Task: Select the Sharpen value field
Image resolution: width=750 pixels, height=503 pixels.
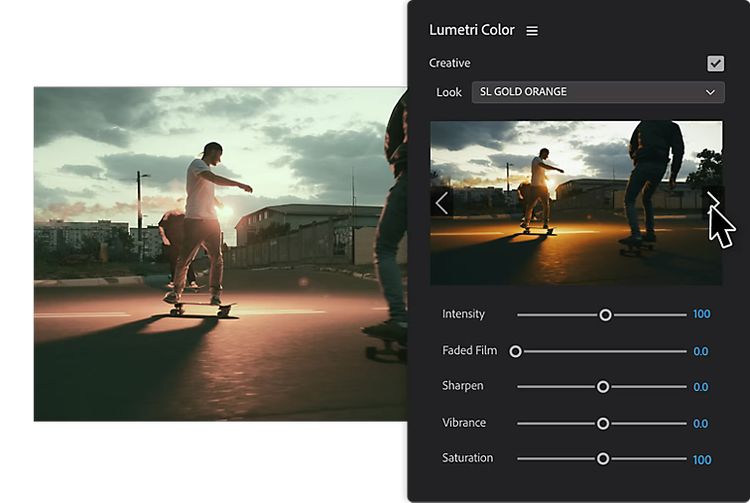Action: (x=701, y=387)
